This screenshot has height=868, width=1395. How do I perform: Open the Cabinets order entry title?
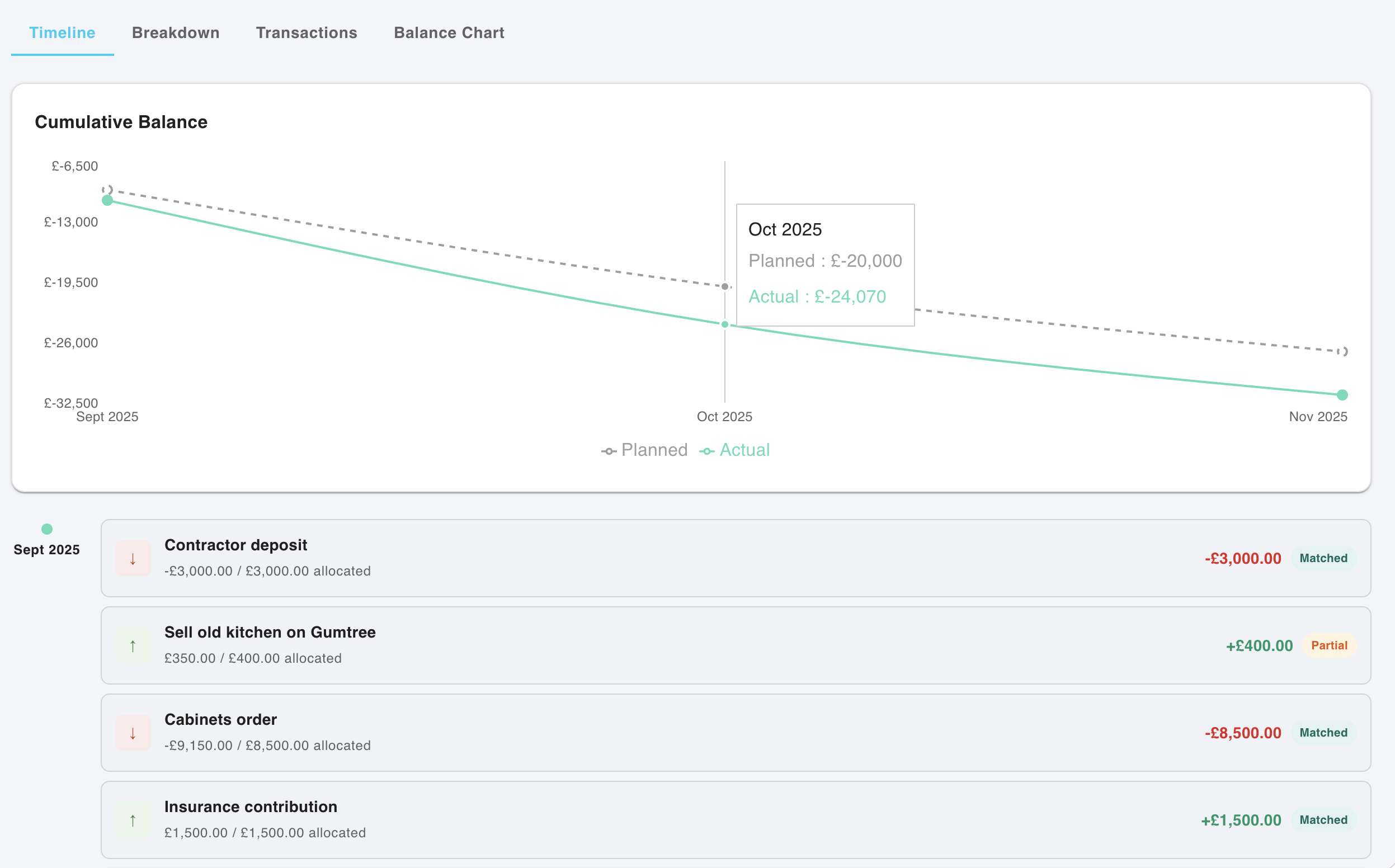[220, 719]
